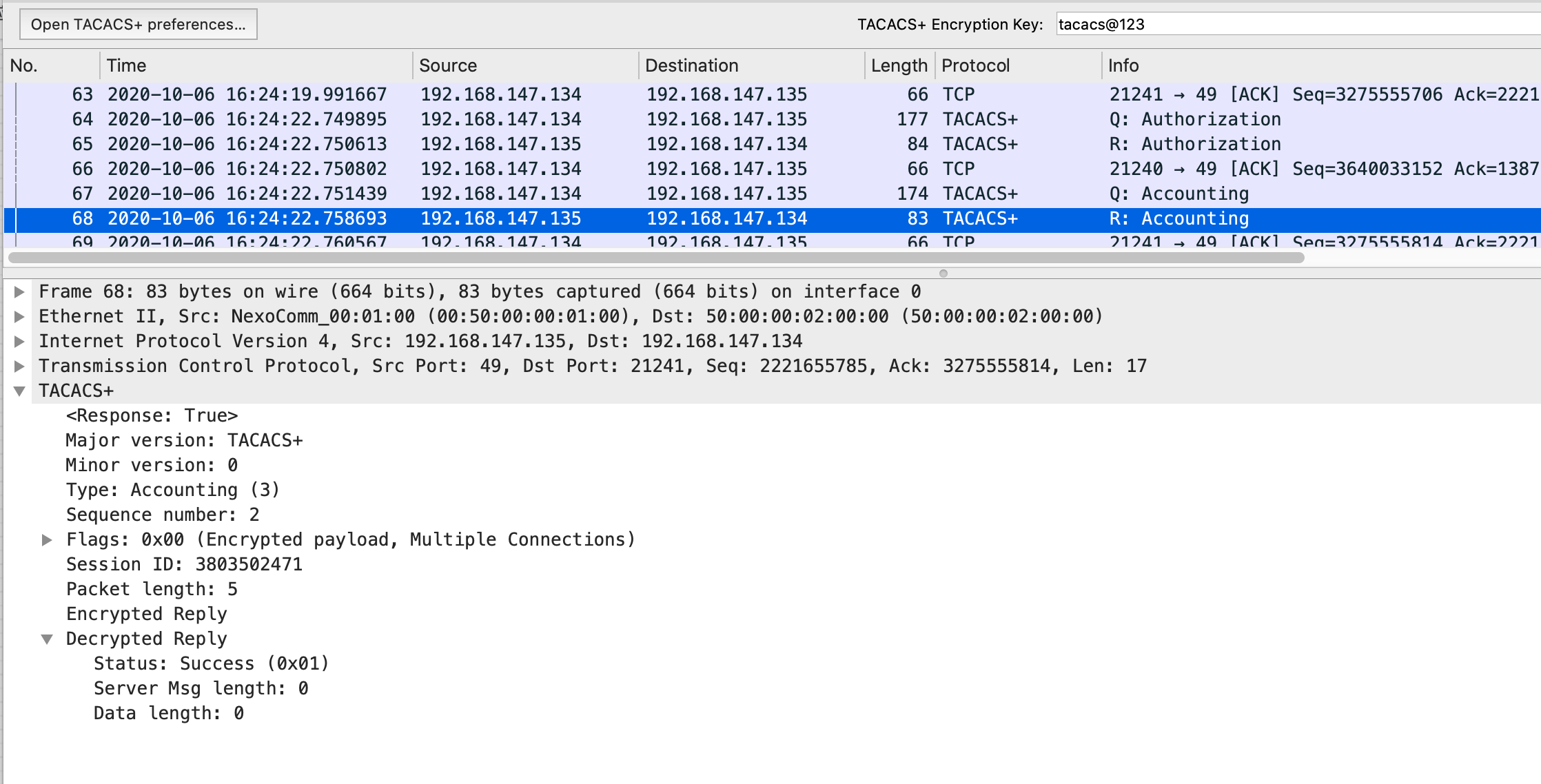The image size is (1541, 784).
Task: Click the horizontal scrollbar of packet list
Action: (x=655, y=258)
